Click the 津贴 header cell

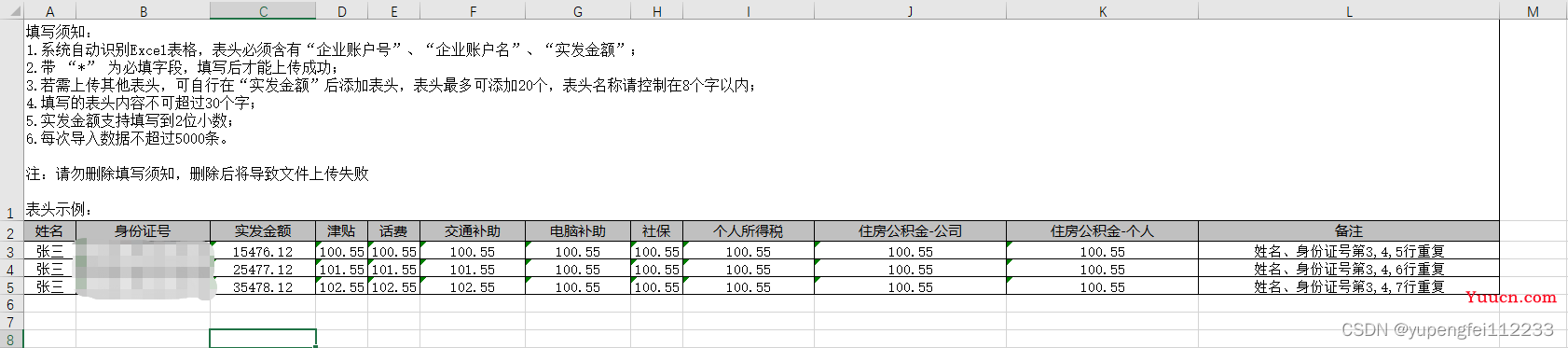coord(342,231)
